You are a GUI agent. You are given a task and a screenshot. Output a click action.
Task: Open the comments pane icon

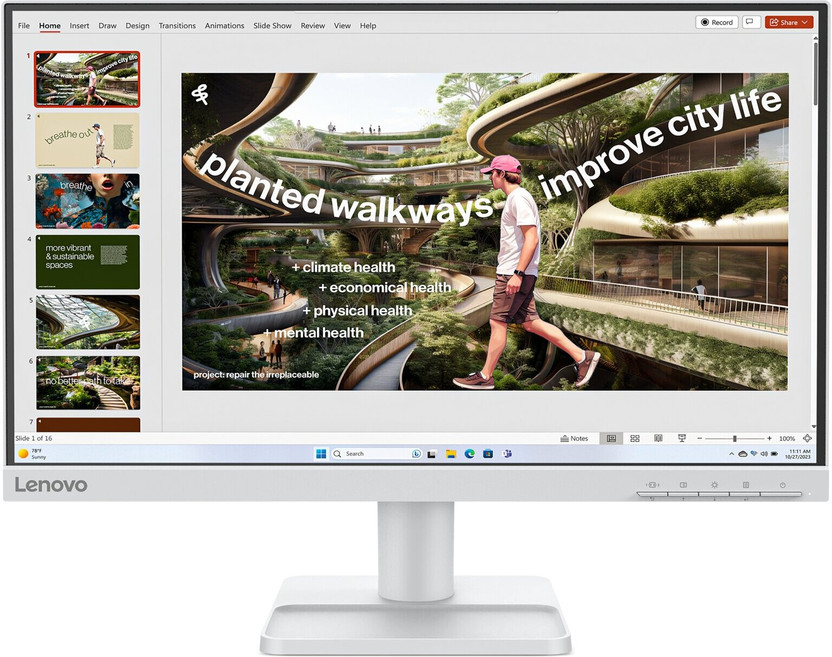(751, 22)
